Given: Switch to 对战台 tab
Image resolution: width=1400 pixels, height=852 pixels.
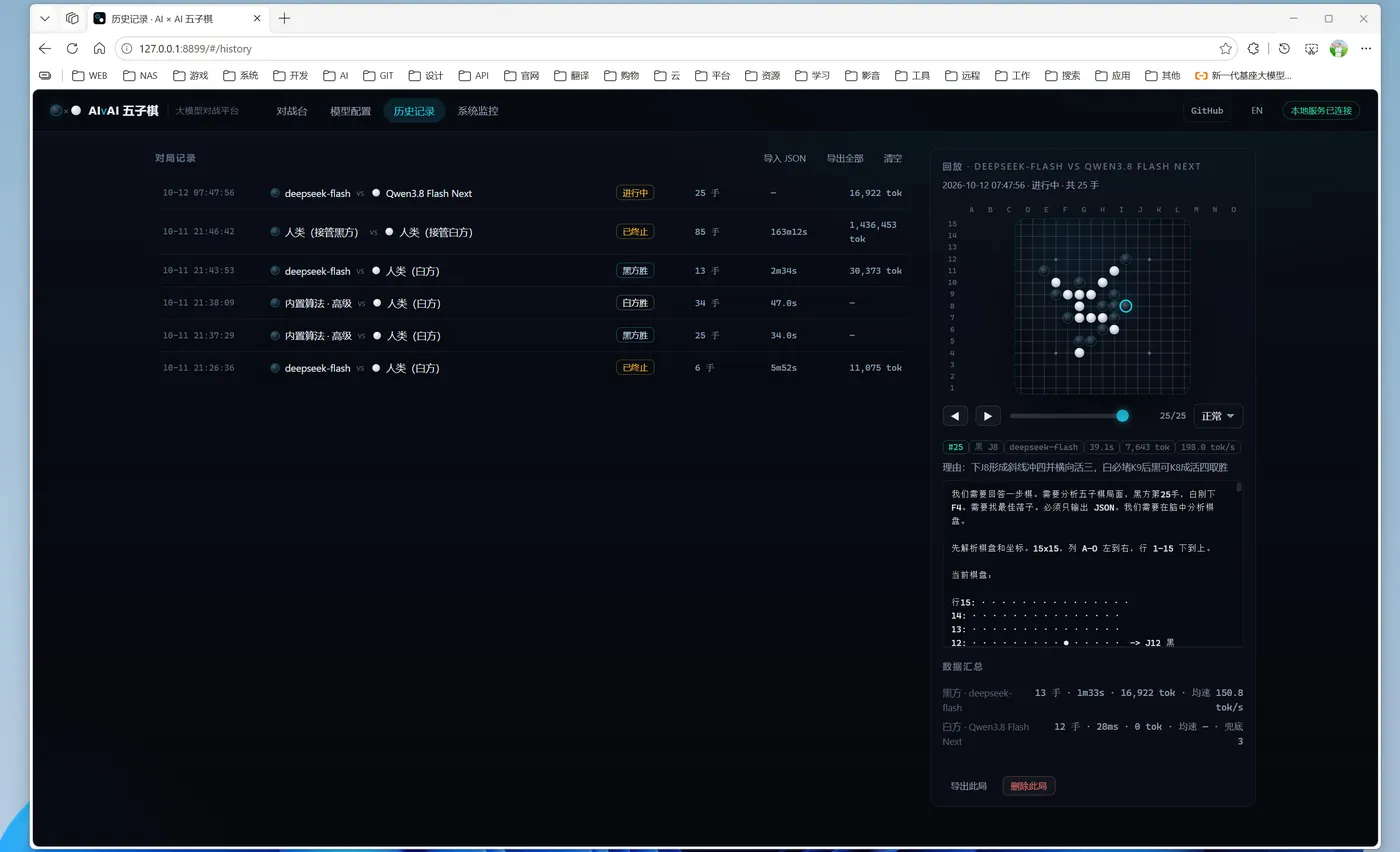Looking at the screenshot, I should (292, 111).
